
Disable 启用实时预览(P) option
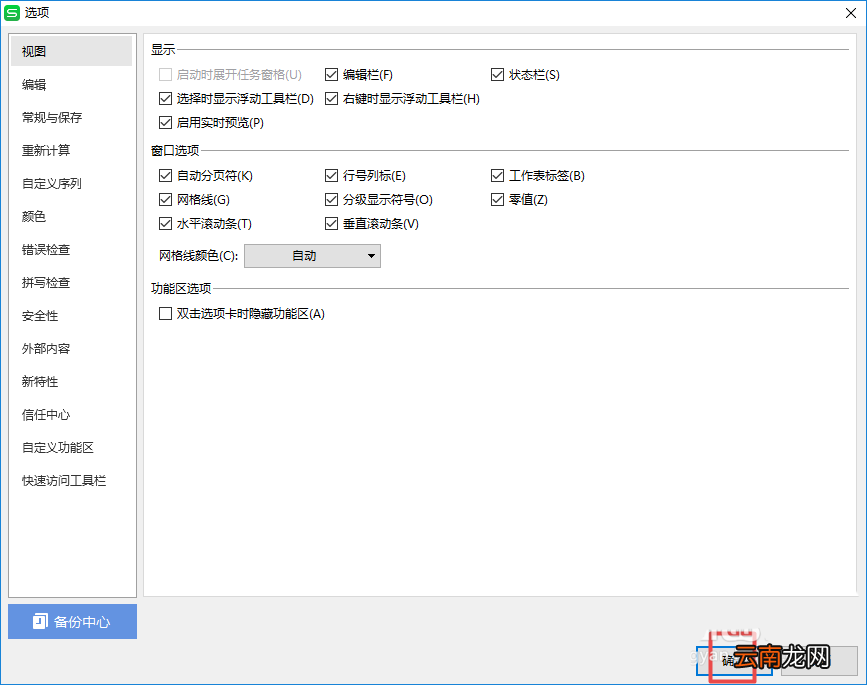click(x=165, y=123)
